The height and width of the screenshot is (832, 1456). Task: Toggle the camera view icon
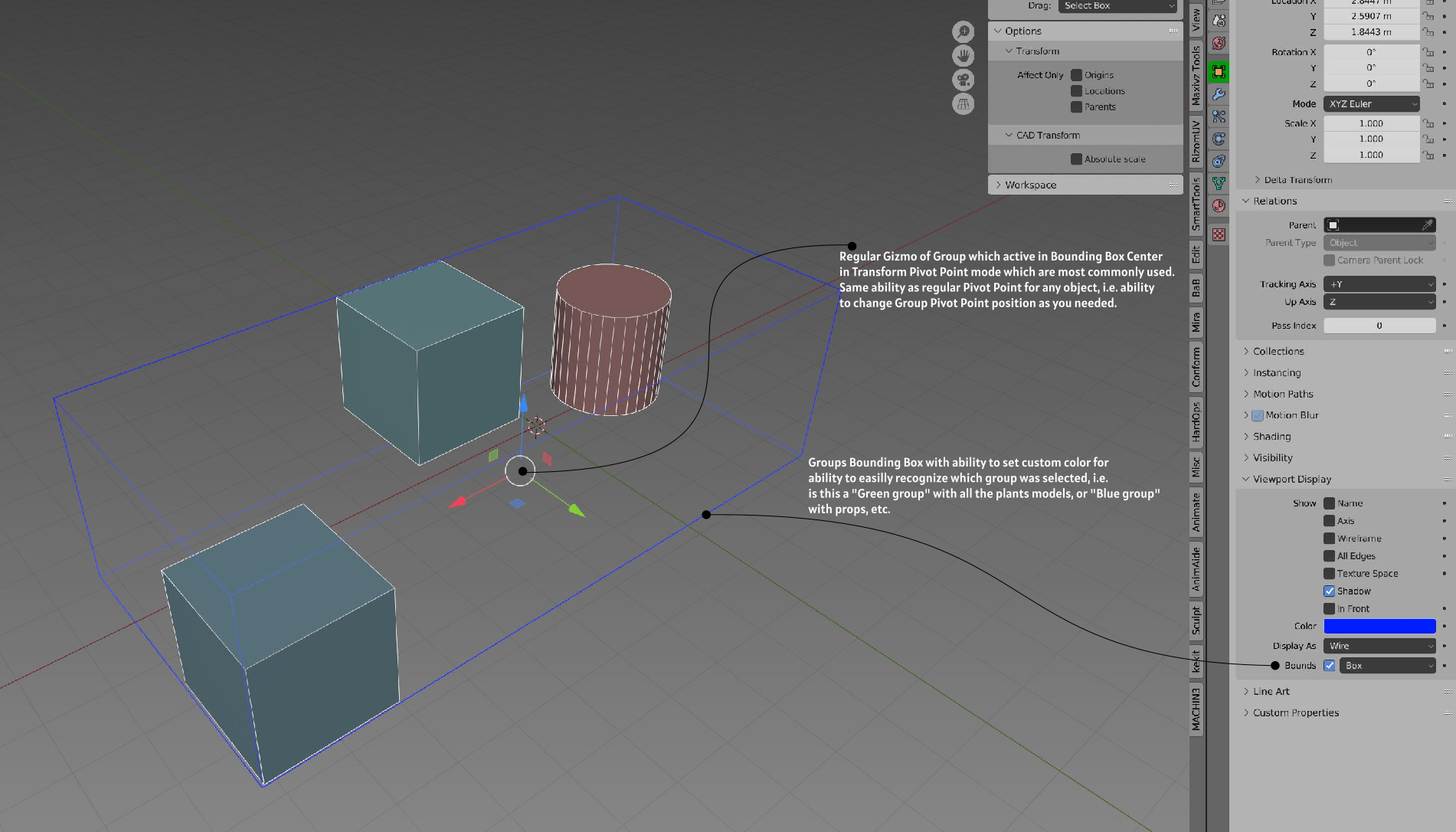[963, 80]
